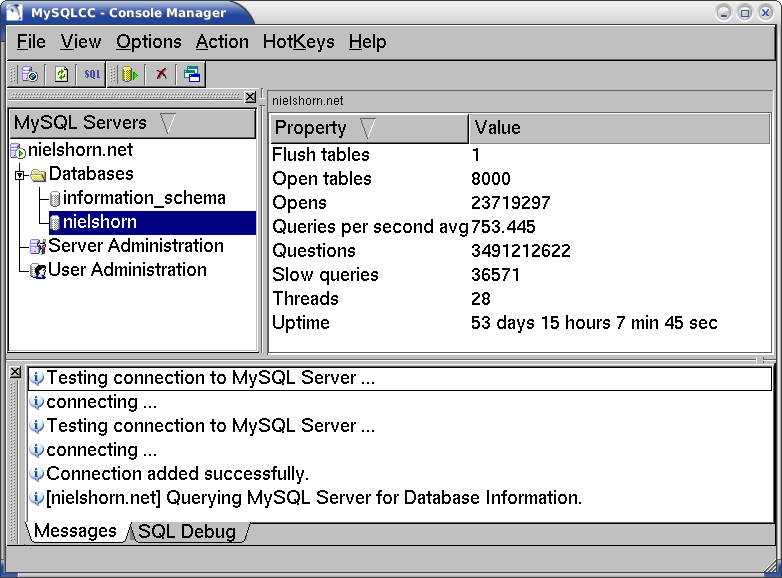The width and height of the screenshot is (782, 578).
Task: Select the Threads property row
Action: tap(520, 298)
